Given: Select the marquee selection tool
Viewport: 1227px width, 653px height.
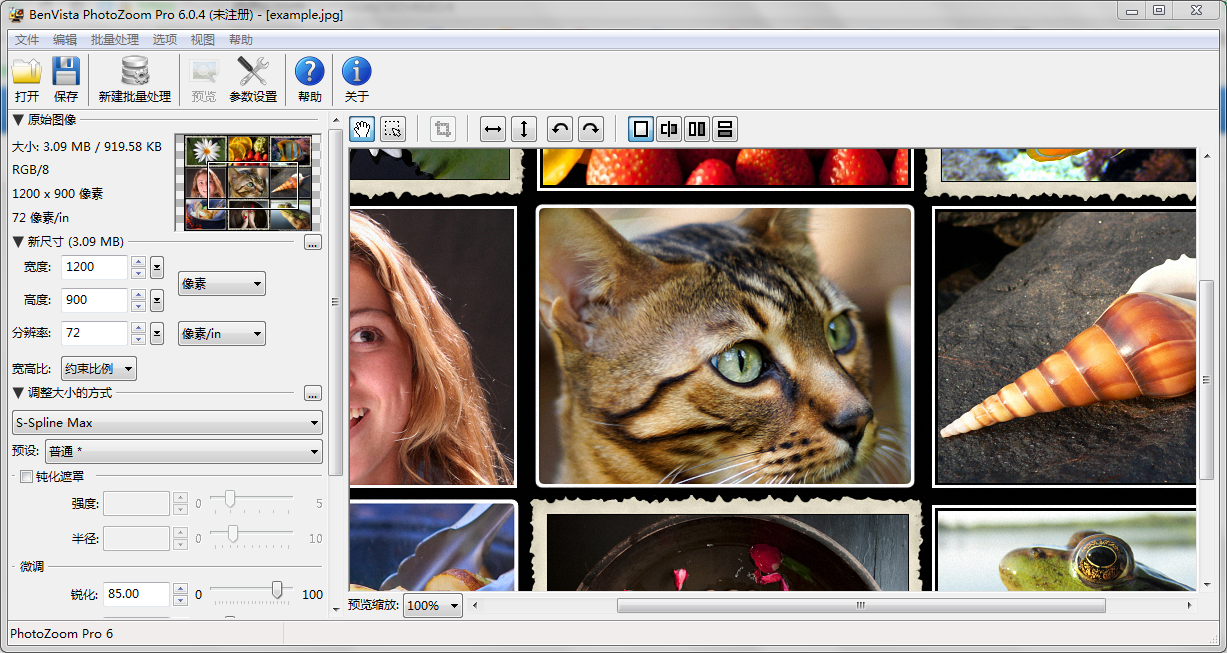Looking at the screenshot, I should (x=392, y=129).
